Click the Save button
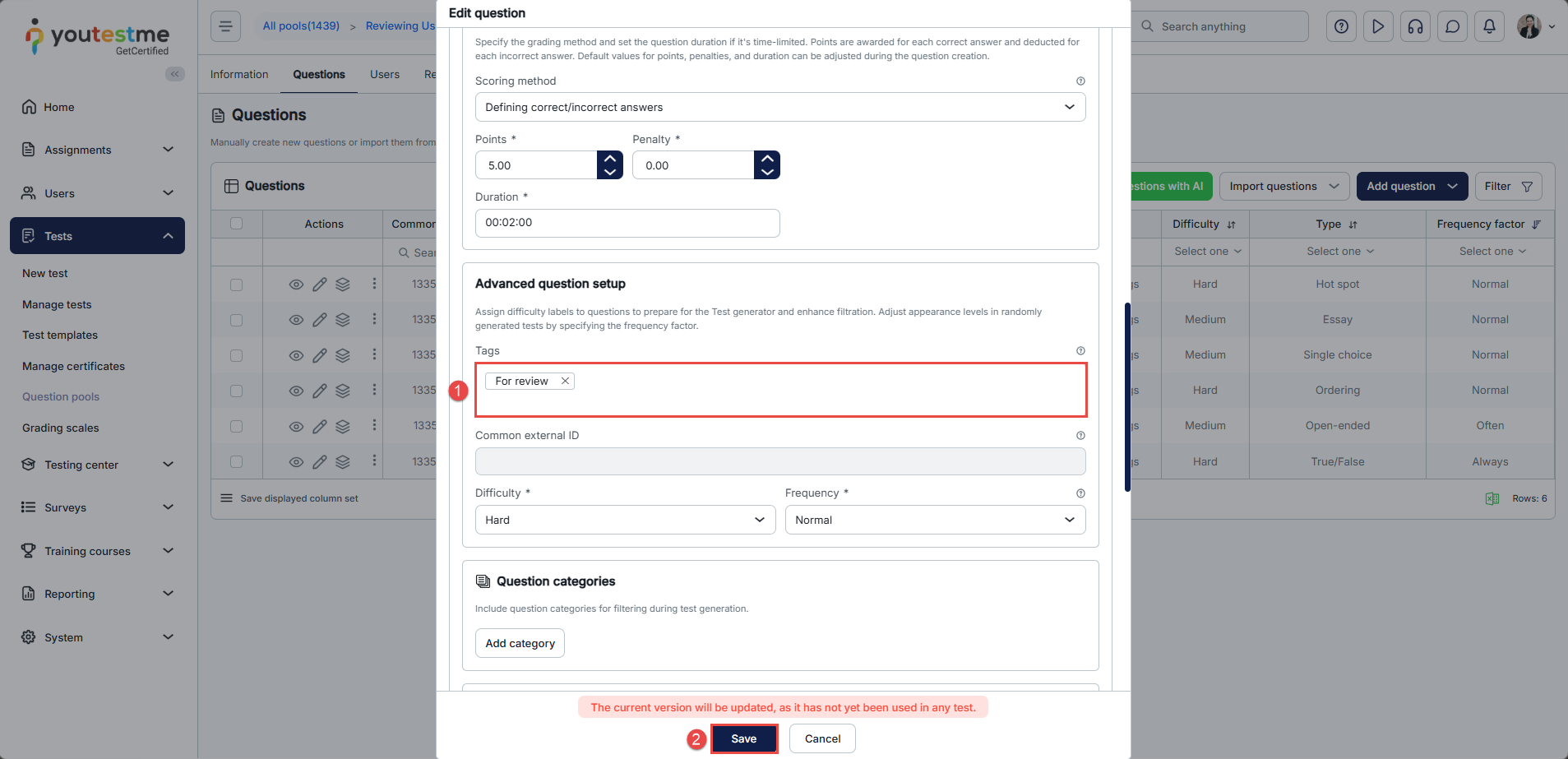1568x759 pixels. [x=743, y=738]
